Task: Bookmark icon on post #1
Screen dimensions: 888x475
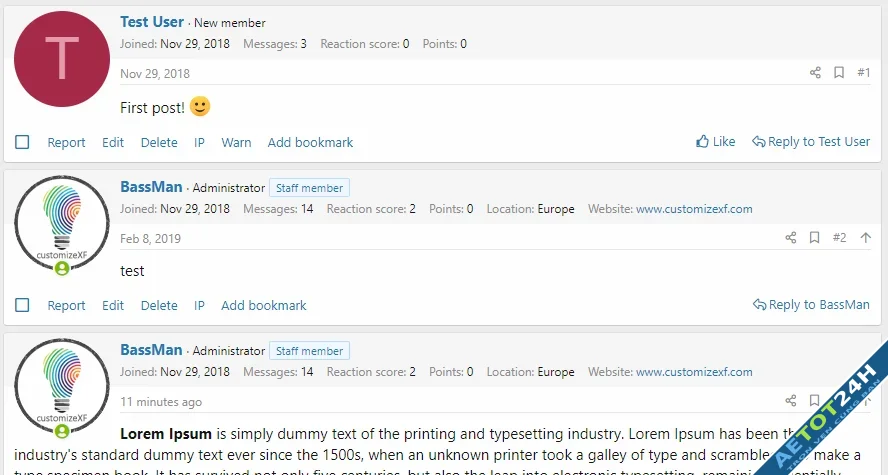Action: (x=839, y=73)
